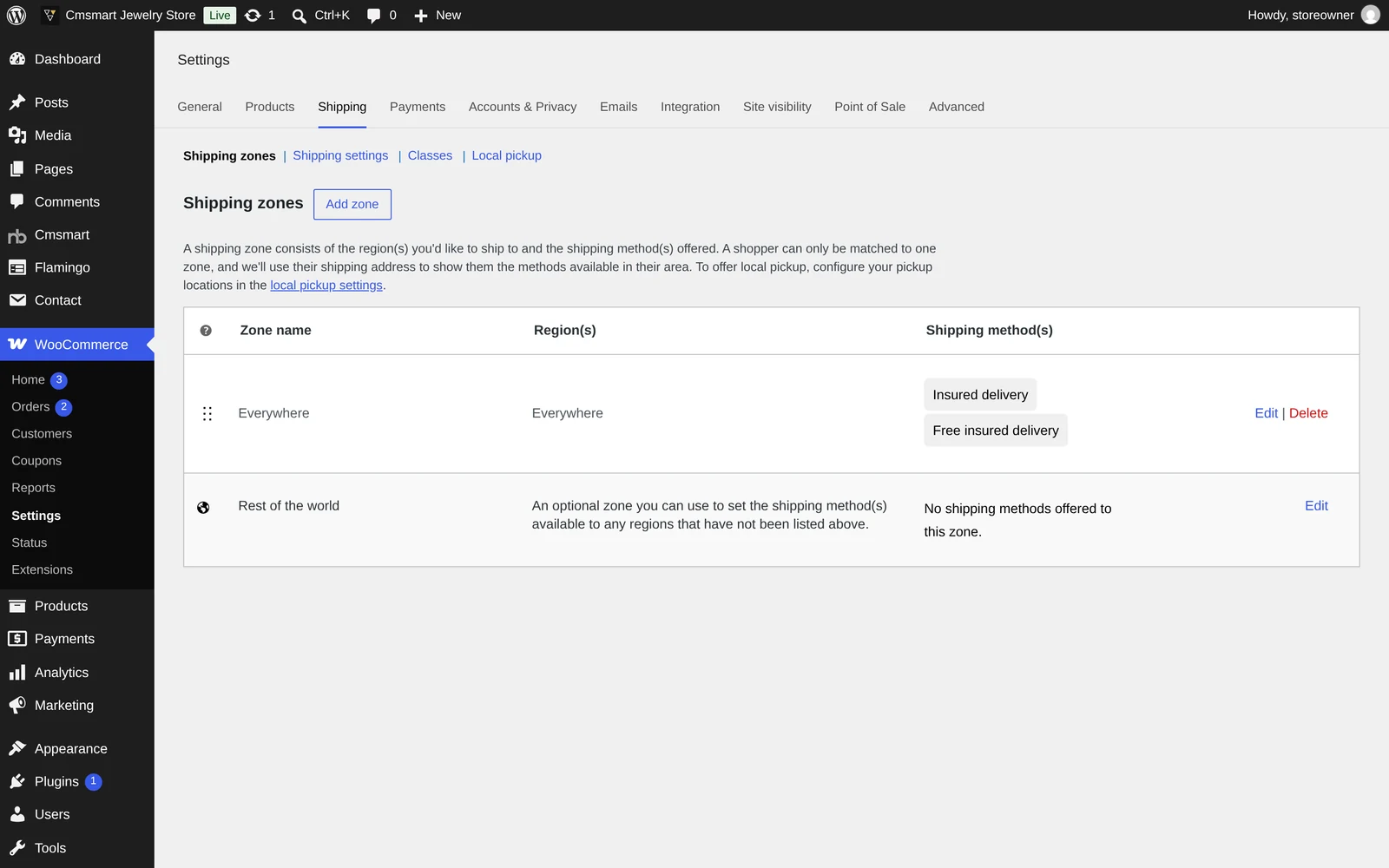
Task: Switch to the General settings tab
Action: [200, 107]
